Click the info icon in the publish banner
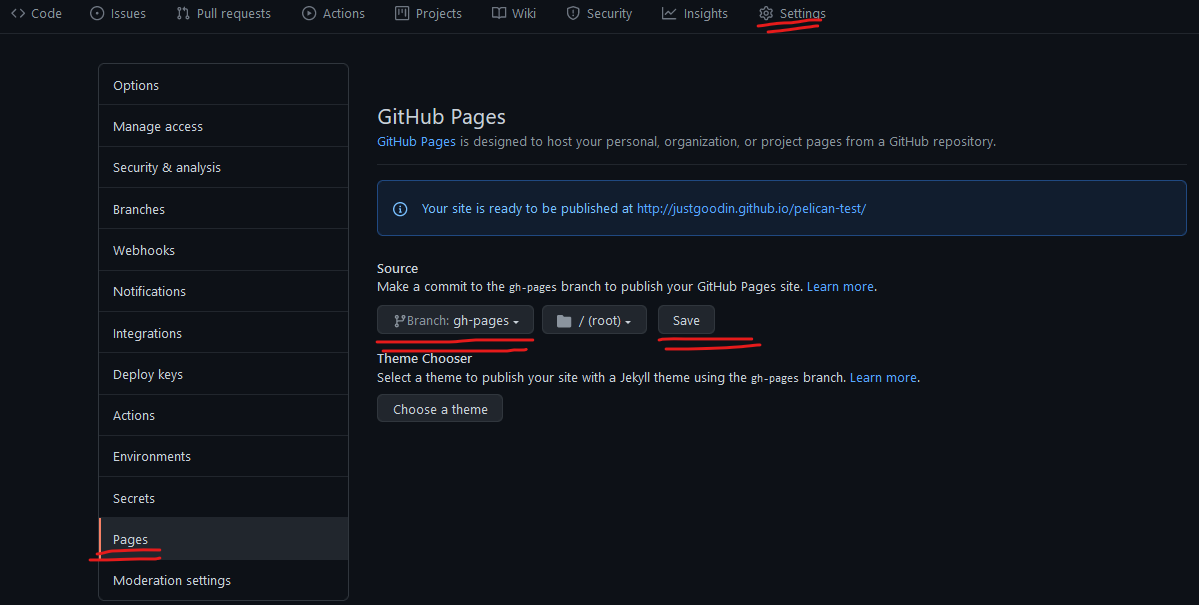 [399, 208]
